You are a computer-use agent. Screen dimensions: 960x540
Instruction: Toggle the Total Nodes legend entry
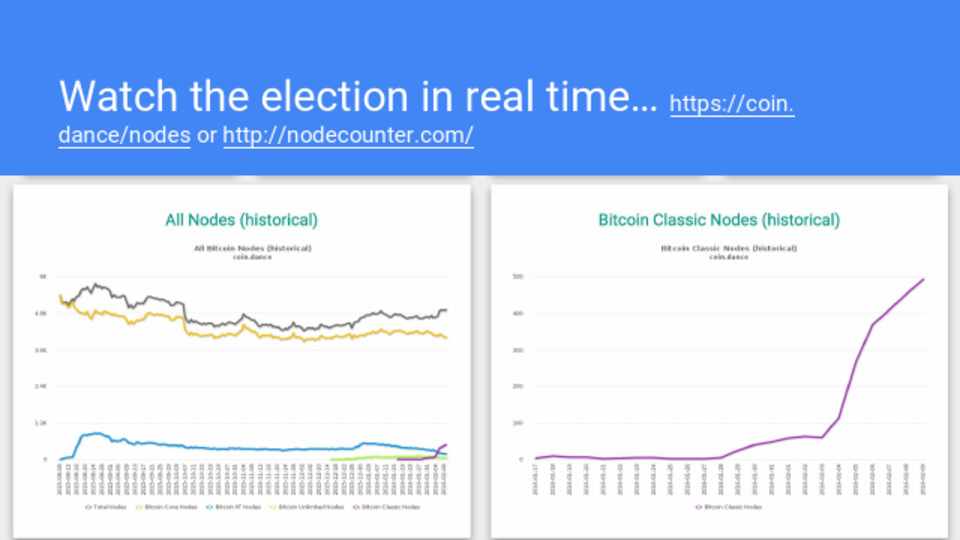104,507
